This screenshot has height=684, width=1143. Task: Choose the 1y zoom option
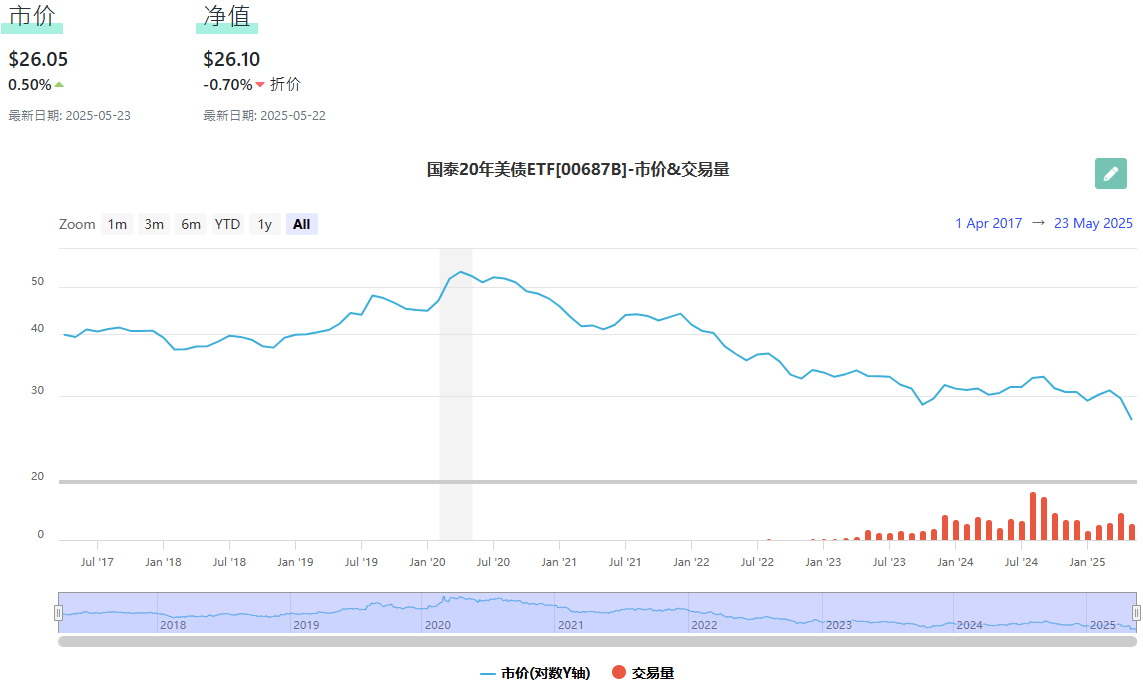tap(265, 224)
